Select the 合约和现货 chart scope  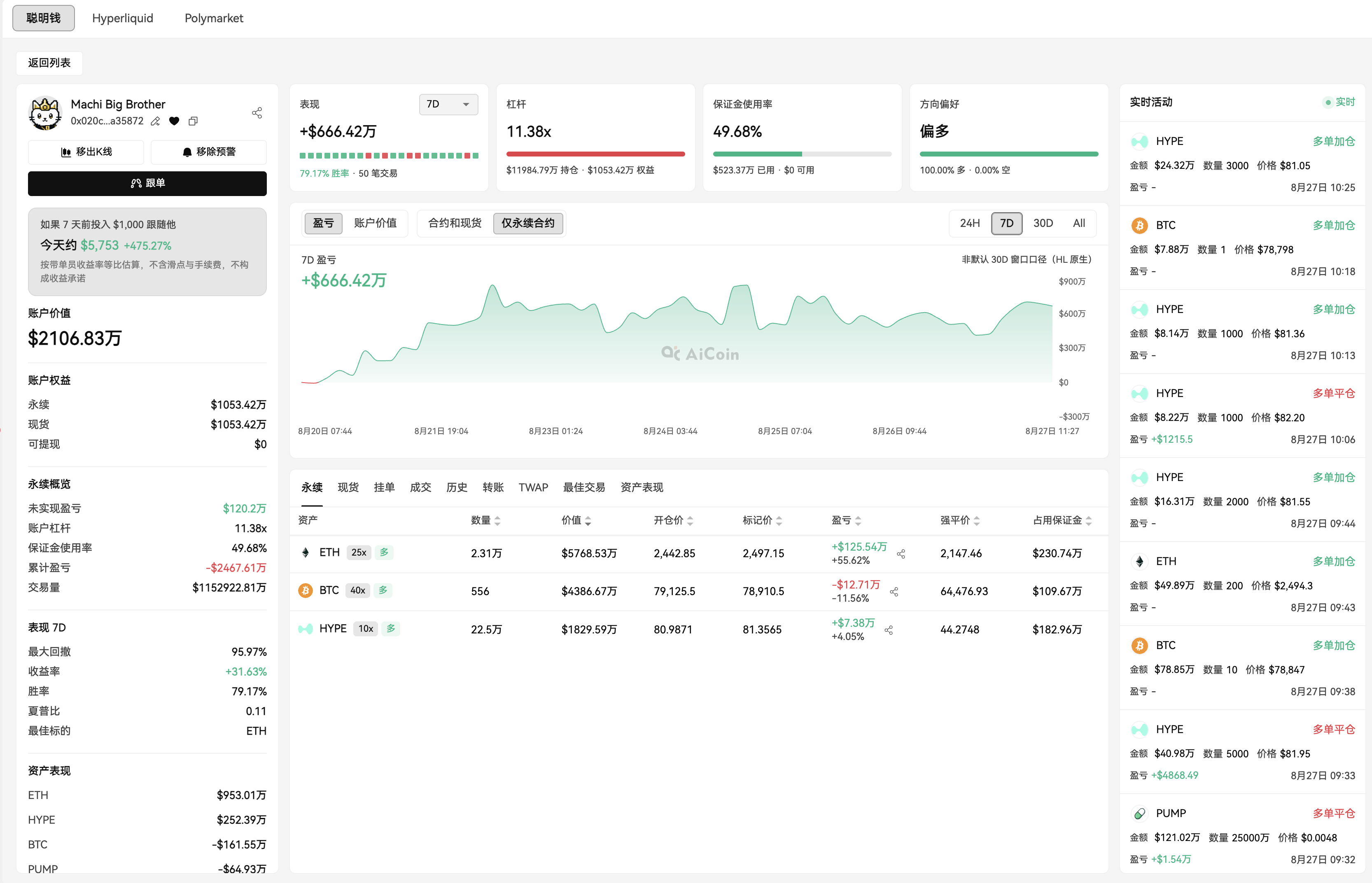click(455, 224)
